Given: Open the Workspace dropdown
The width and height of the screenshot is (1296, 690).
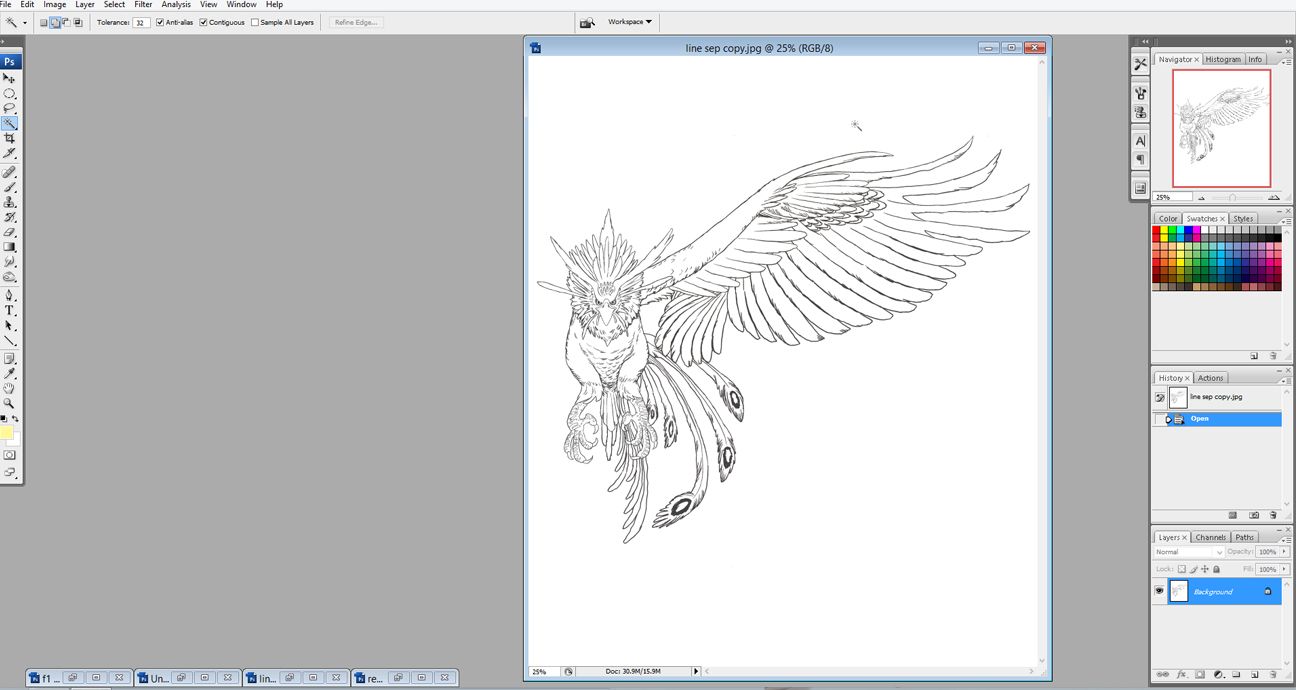Looking at the screenshot, I should (x=630, y=22).
